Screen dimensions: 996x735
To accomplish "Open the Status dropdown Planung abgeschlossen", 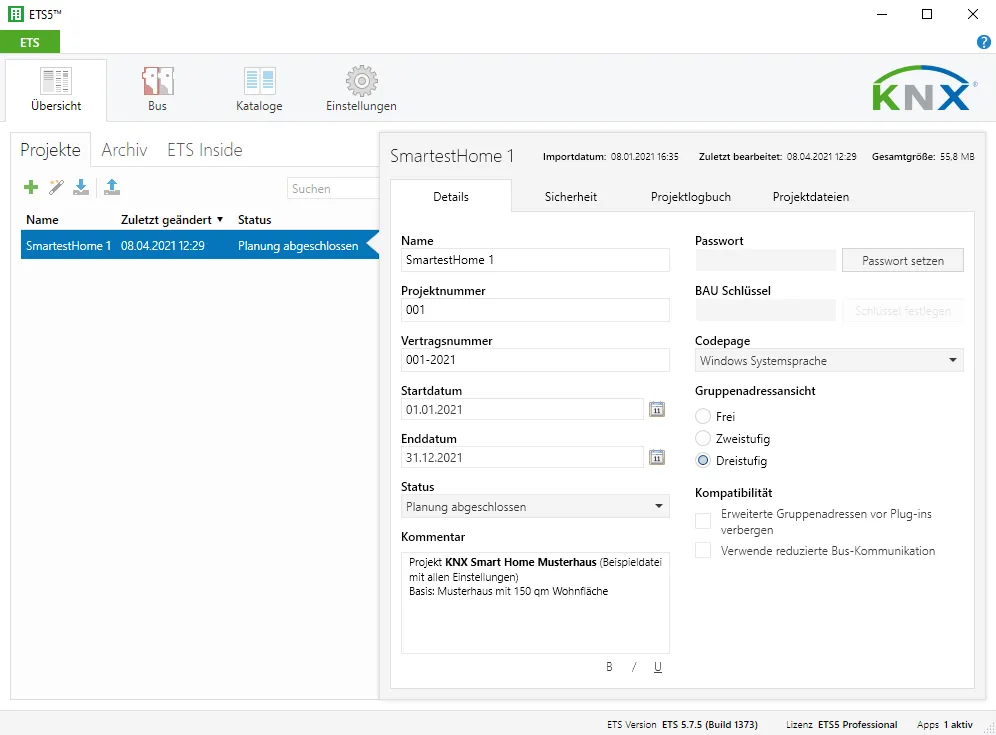I will (x=535, y=506).
